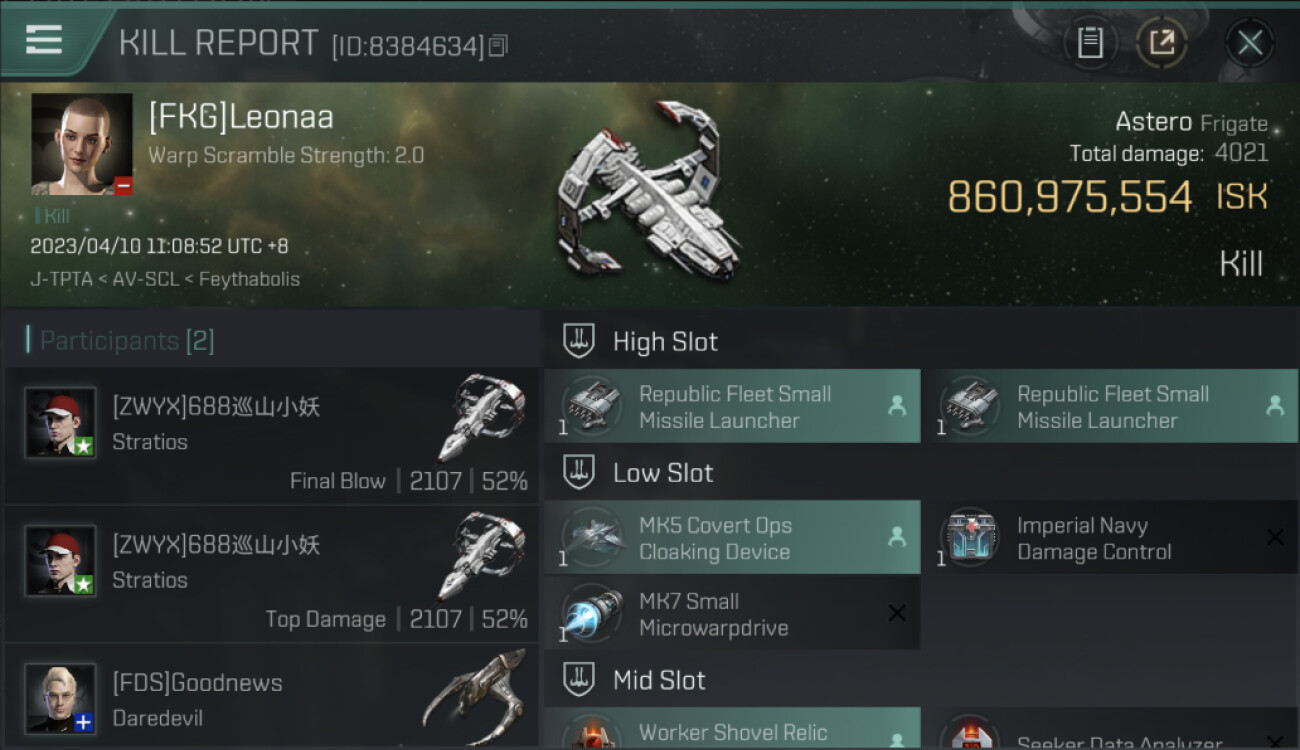The width and height of the screenshot is (1300, 750).
Task: Copy kill report ID icon
Action: click(499, 45)
